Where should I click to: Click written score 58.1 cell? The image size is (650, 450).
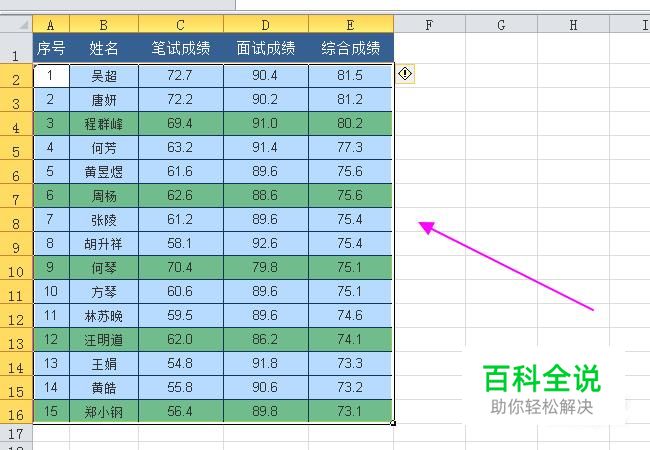tap(181, 244)
